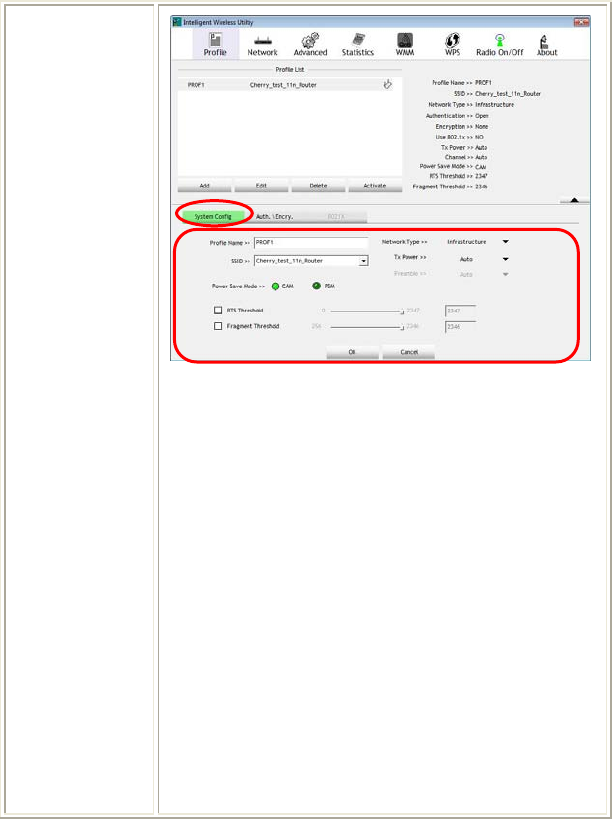
Task: Collapse the lower panel with up arrow
Action: coord(574,200)
